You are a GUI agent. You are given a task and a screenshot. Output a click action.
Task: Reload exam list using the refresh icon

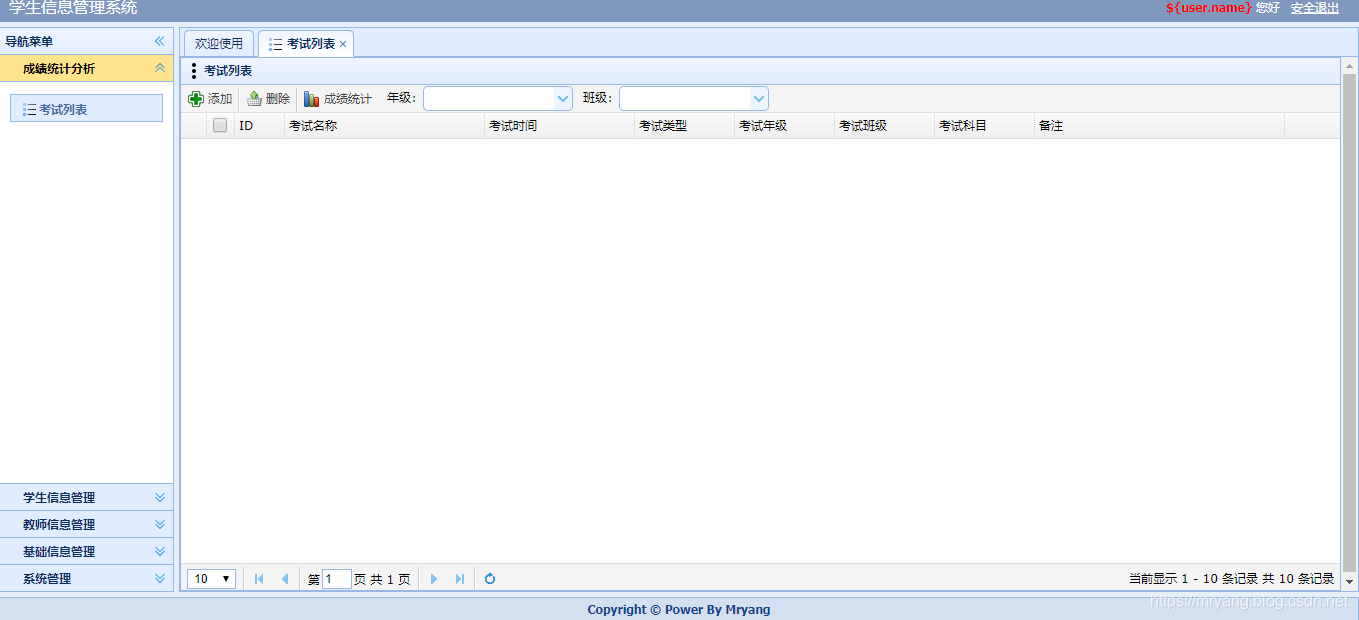tap(489, 578)
